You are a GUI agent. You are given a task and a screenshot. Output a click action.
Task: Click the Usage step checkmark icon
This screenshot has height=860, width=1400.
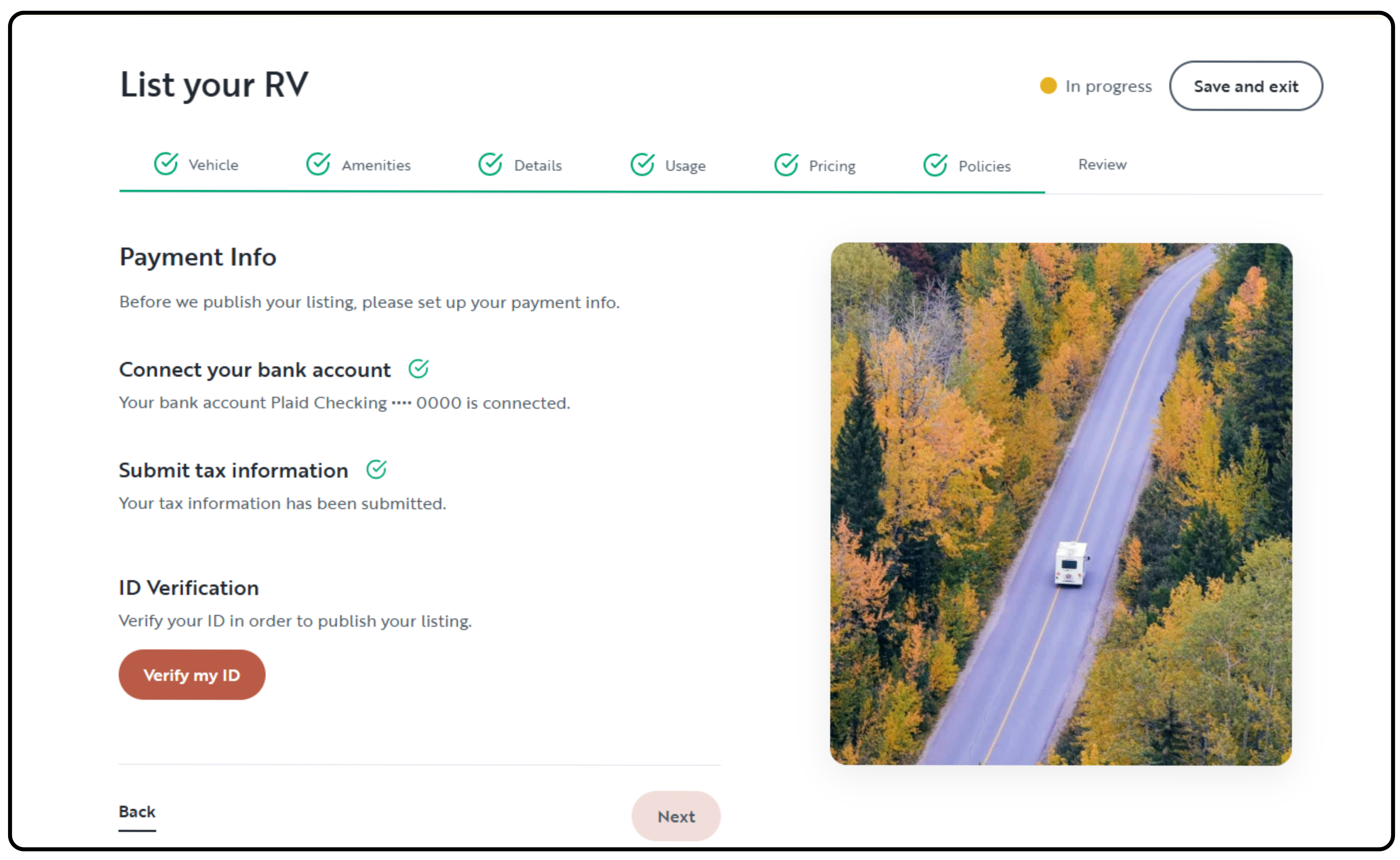[642, 165]
